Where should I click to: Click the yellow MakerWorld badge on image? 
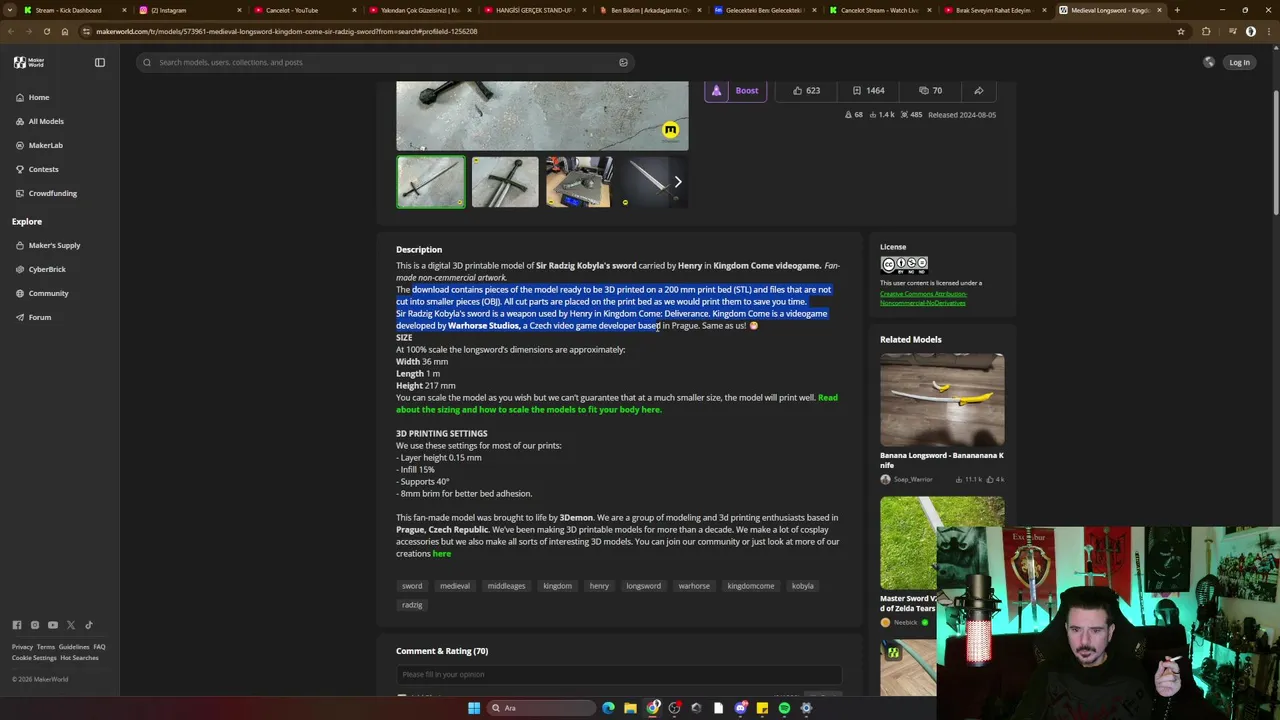point(670,130)
